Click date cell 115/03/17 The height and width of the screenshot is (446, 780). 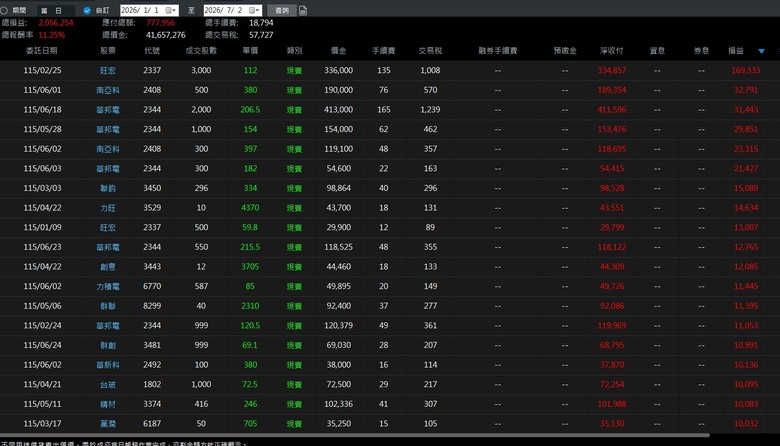pyautogui.click(x=42, y=424)
